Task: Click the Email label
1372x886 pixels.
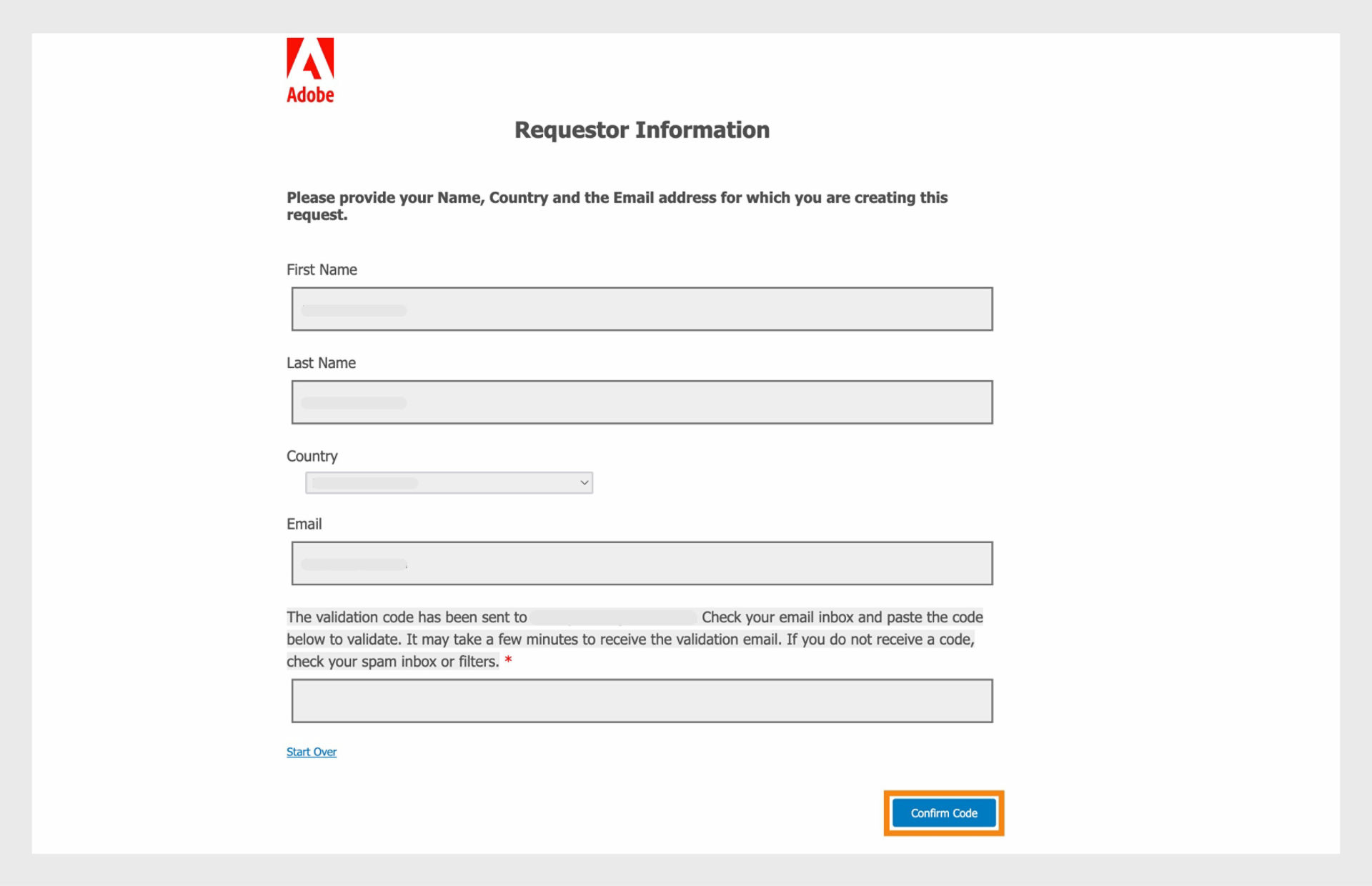Action: point(304,524)
